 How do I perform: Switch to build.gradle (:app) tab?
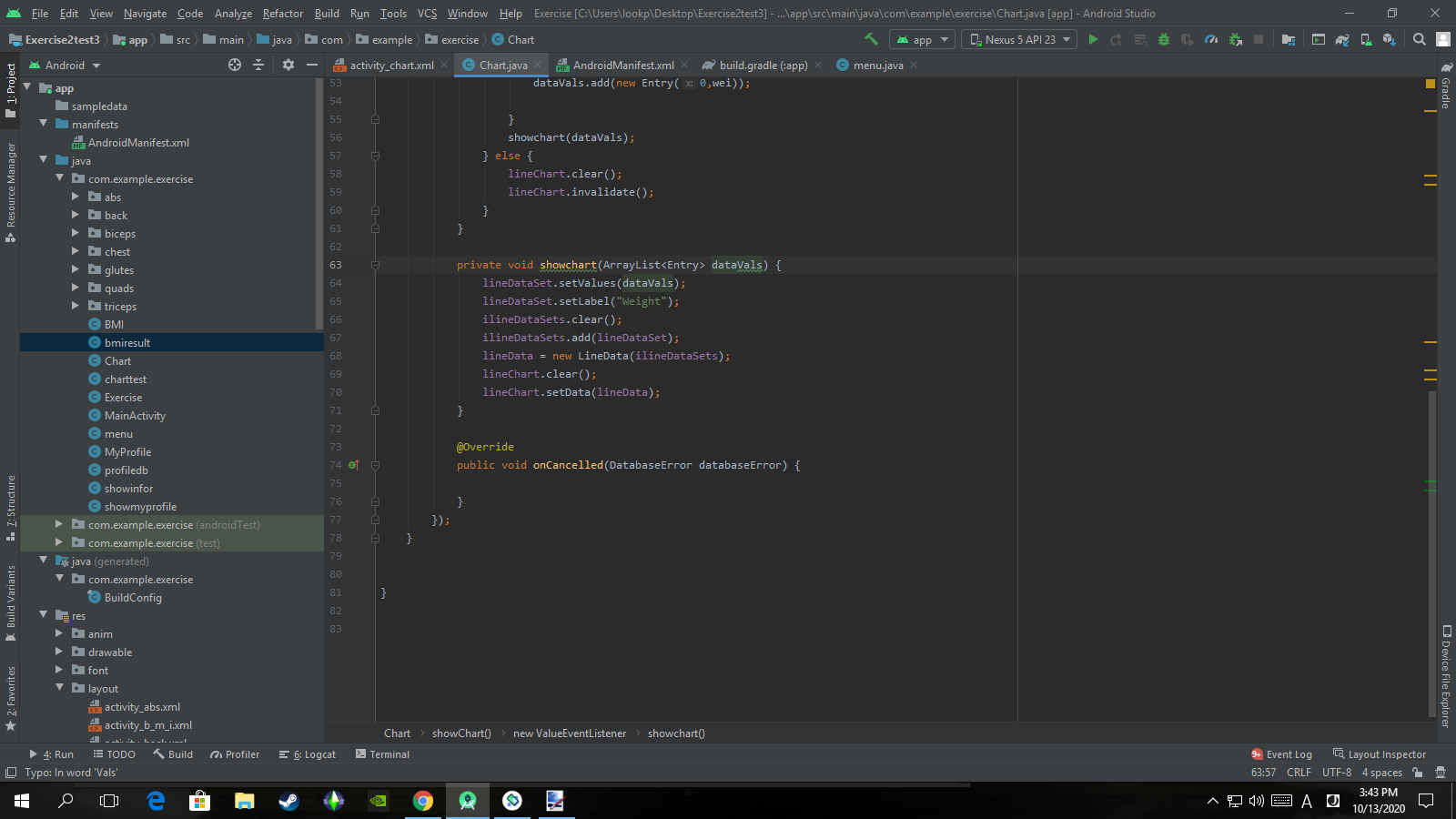(763, 65)
